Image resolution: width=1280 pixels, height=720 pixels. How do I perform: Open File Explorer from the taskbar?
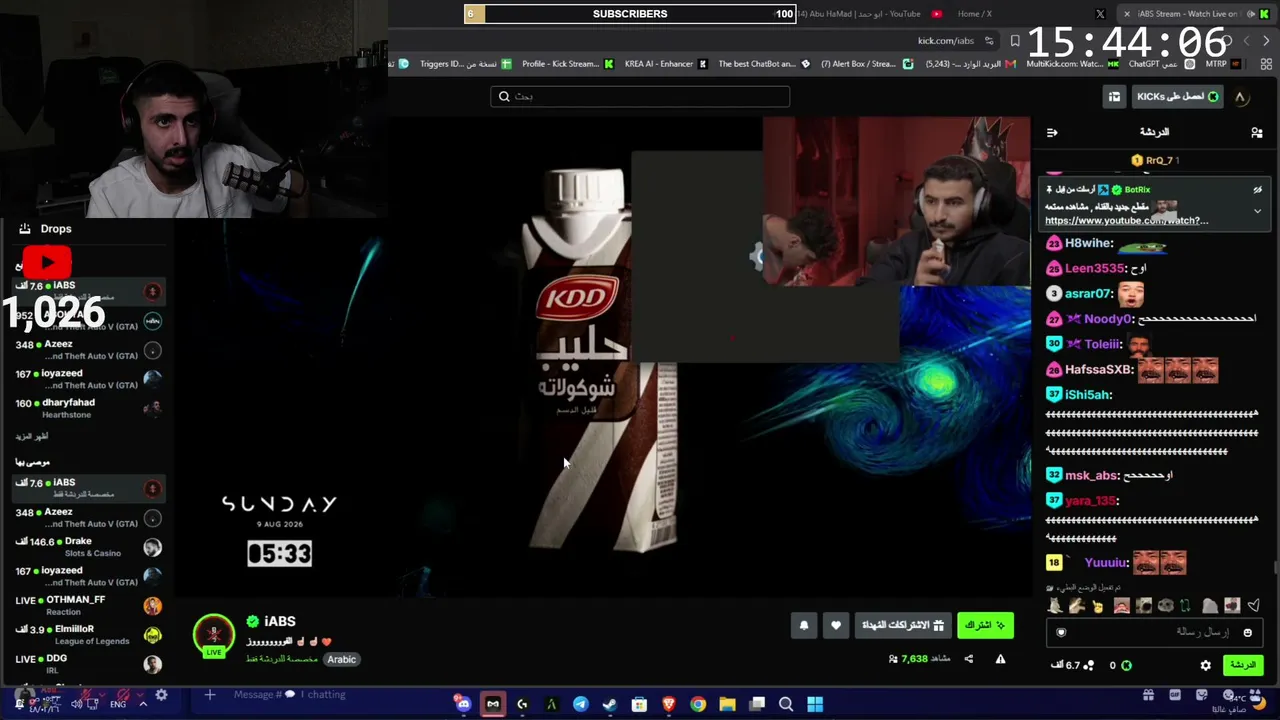click(x=727, y=704)
